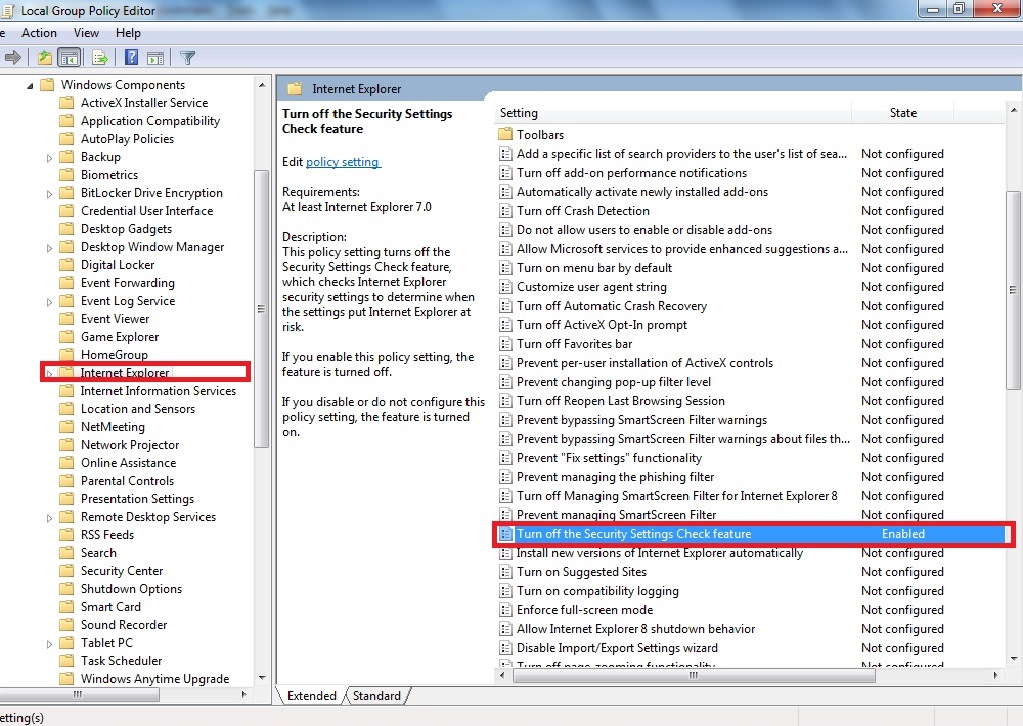Sort by the Setting column header
The height and width of the screenshot is (726, 1023).
pyautogui.click(x=673, y=113)
